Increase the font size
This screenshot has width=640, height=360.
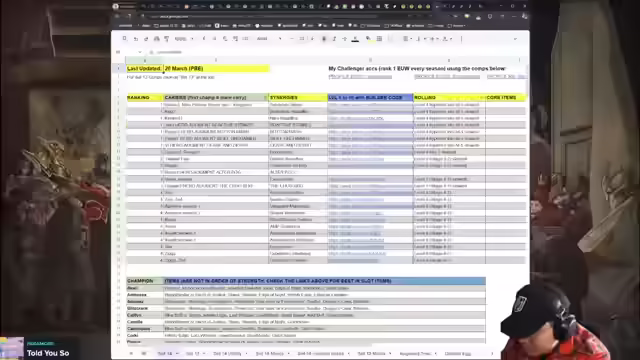(312, 39)
